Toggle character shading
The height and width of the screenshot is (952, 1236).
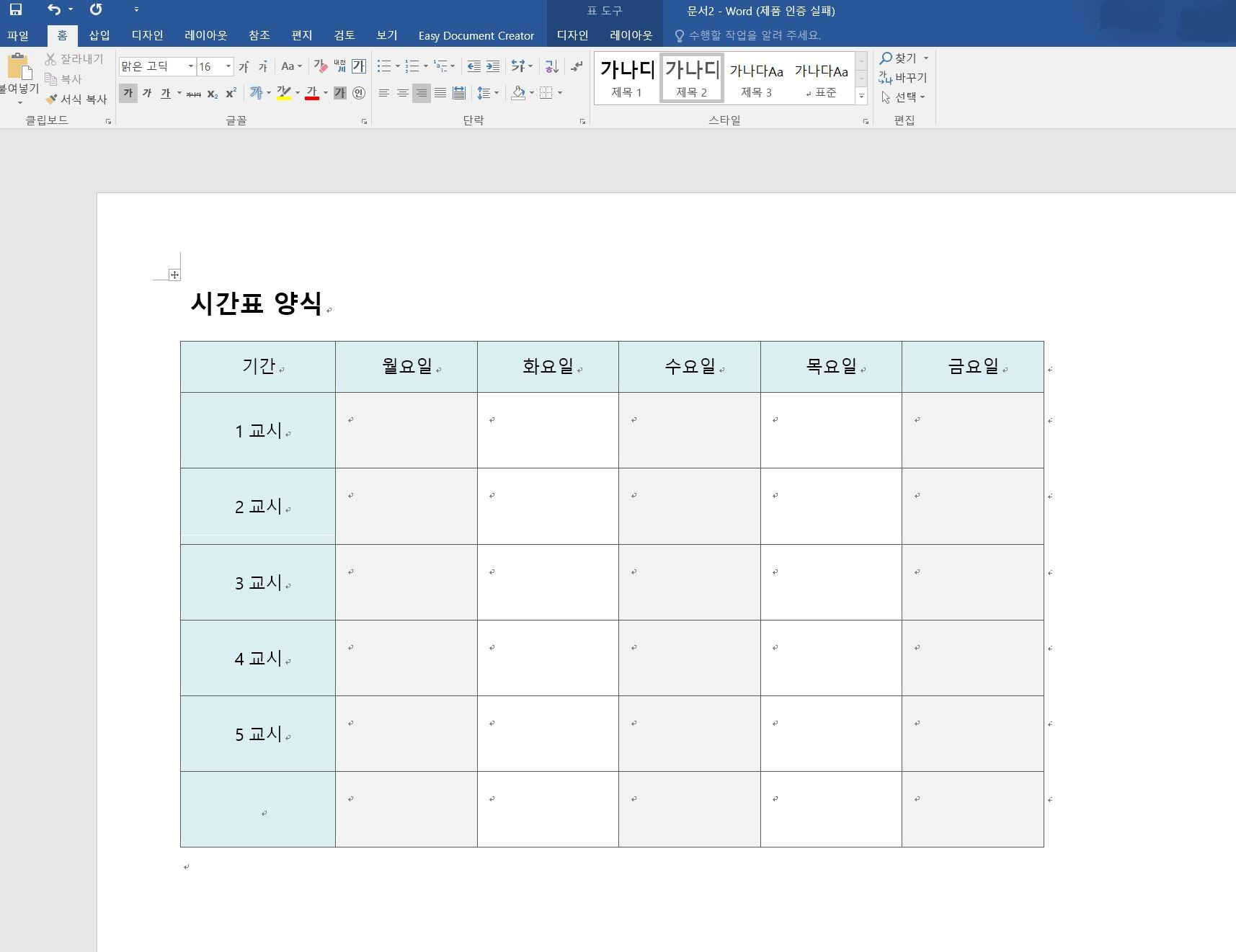pyautogui.click(x=340, y=93)
